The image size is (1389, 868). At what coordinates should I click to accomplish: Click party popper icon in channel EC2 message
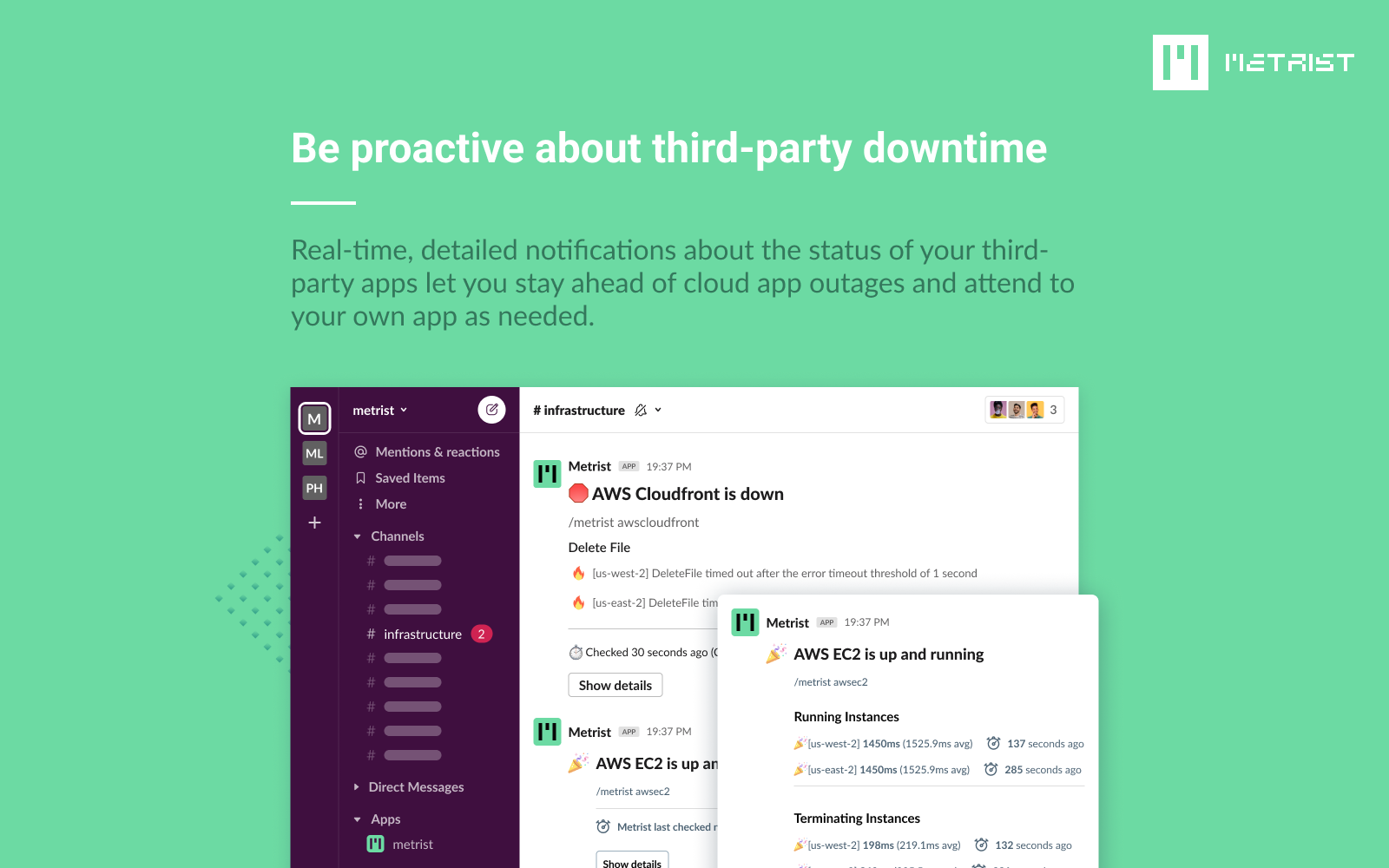[578, 763]
